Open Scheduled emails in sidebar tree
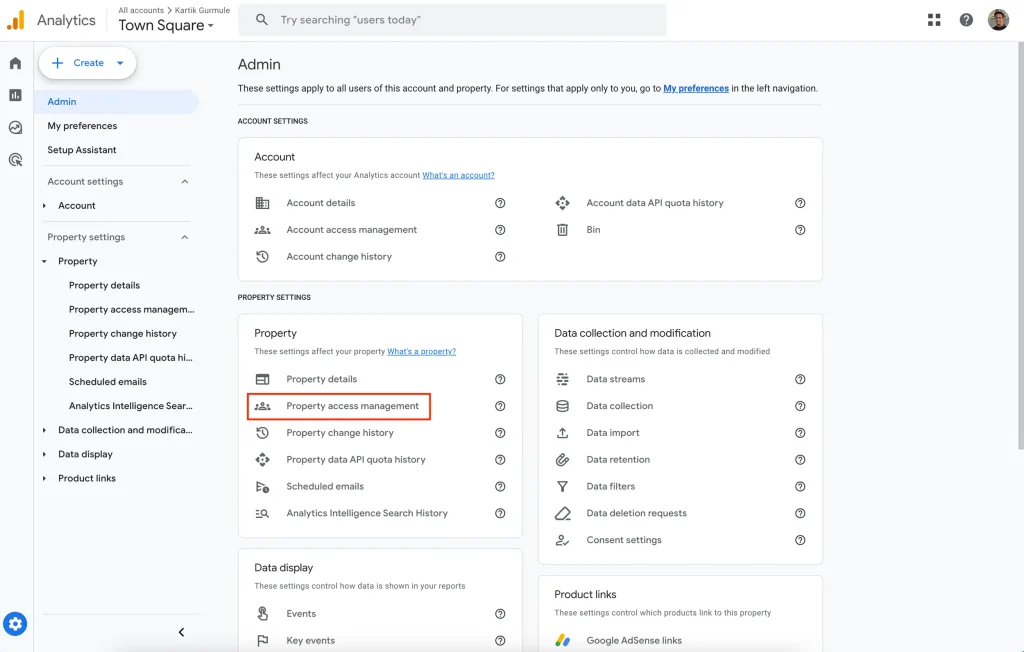The width and height of the screenshot is (1024, 652). [108, 382]
